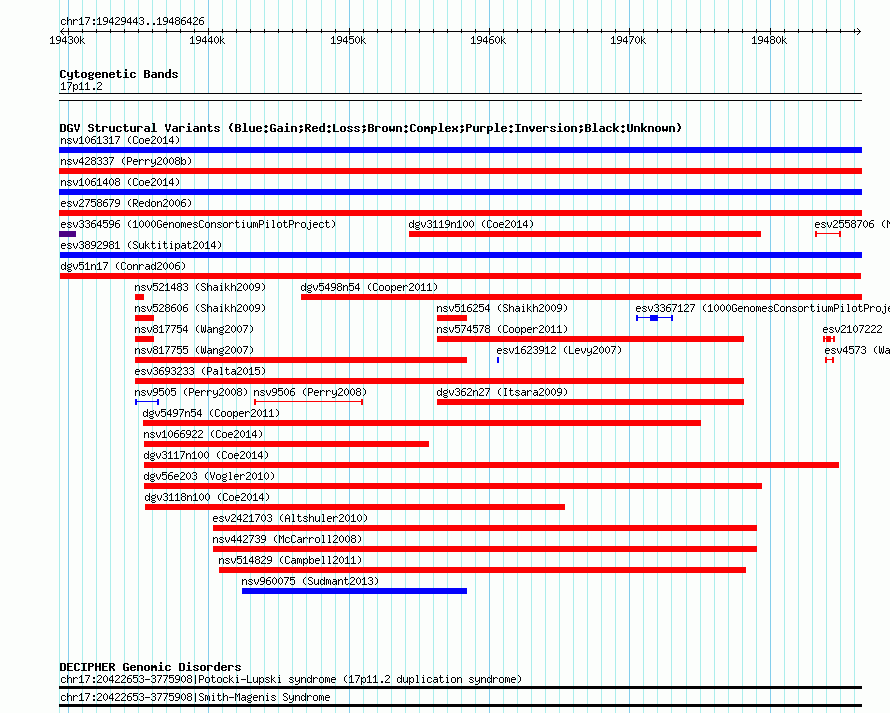Open the esv3892981 (Suktitipat2014) label

point(141,245)
